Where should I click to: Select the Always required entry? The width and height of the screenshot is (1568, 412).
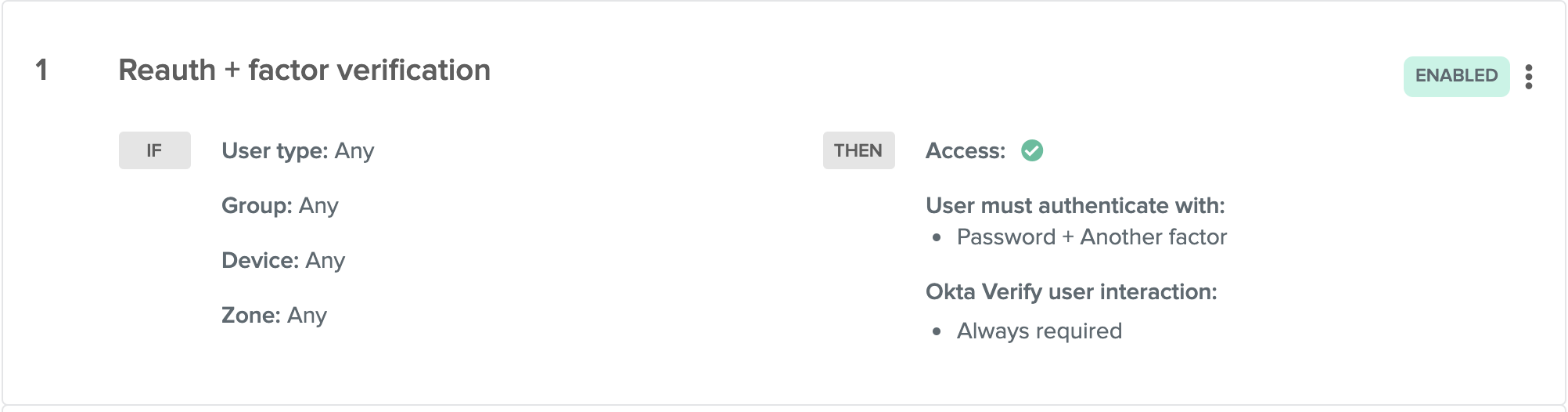tap(1039, 331)
